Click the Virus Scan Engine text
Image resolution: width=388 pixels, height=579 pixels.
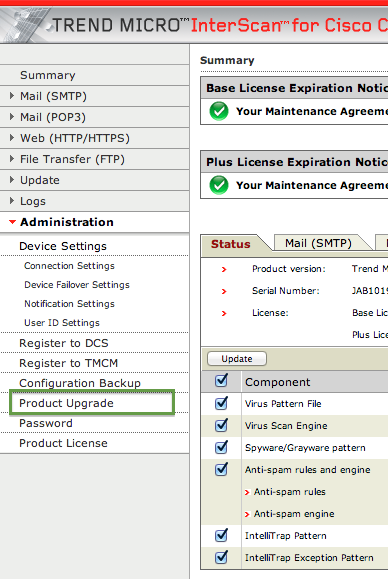tap(286, 426)
